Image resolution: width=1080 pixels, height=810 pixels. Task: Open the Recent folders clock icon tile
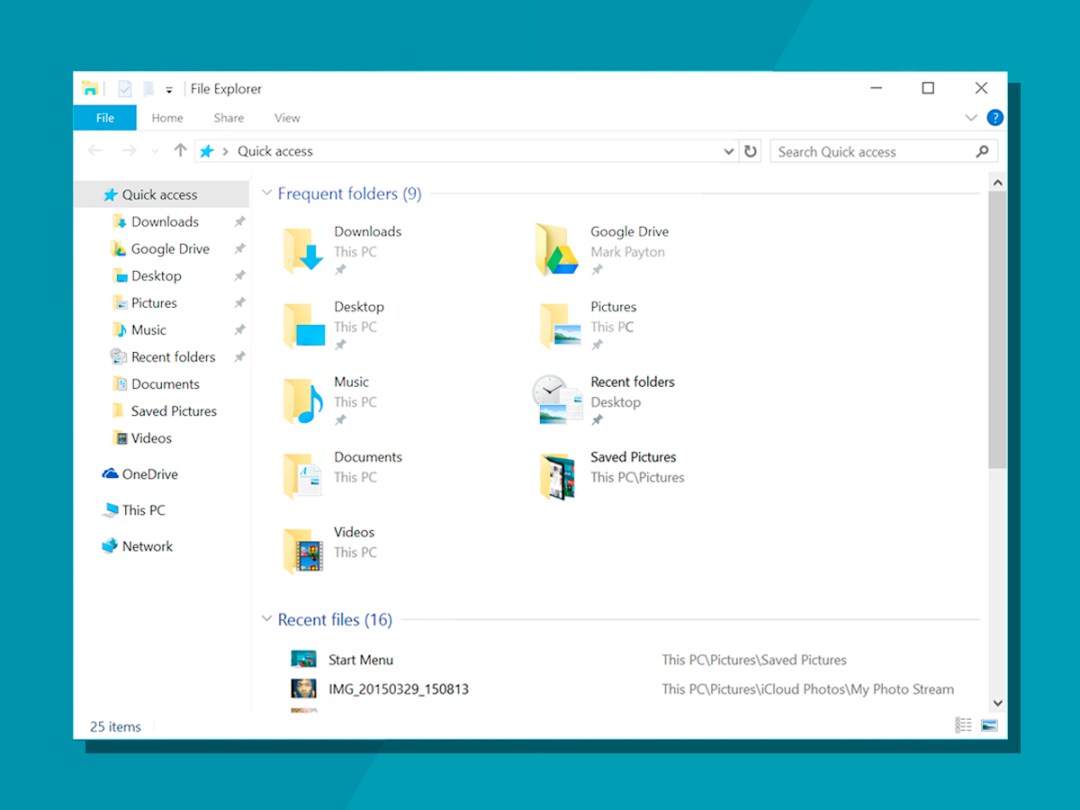pyautogui.click(x=558, y=399)
